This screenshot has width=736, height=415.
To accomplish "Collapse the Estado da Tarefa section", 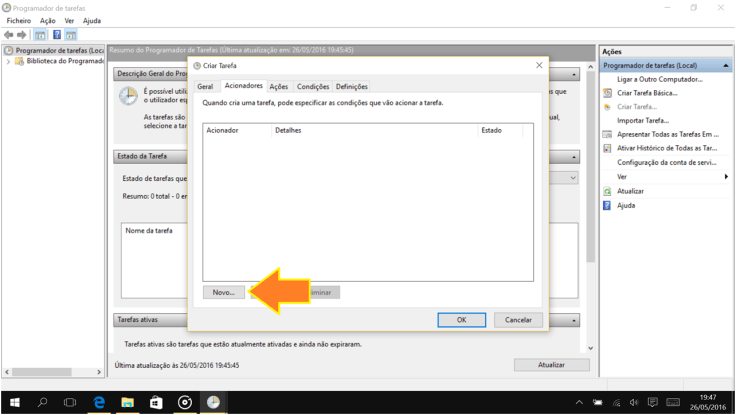I will (574, 157).
